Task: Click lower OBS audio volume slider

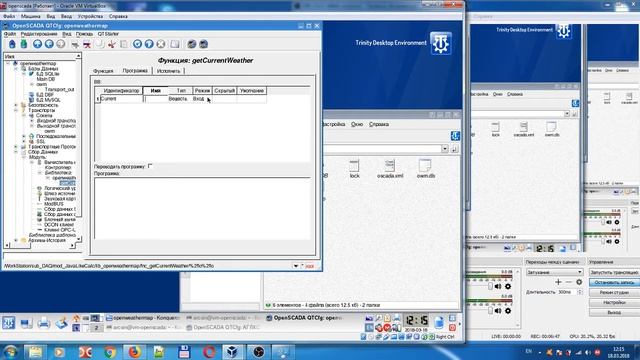Action: (490, 311)
